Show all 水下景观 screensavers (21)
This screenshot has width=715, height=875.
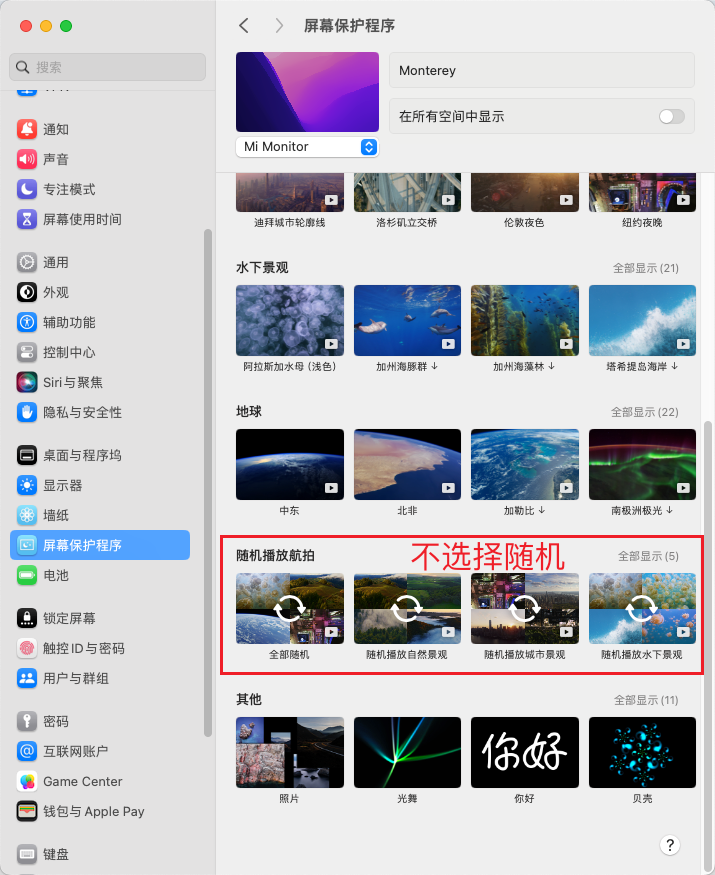pos(646,268)
